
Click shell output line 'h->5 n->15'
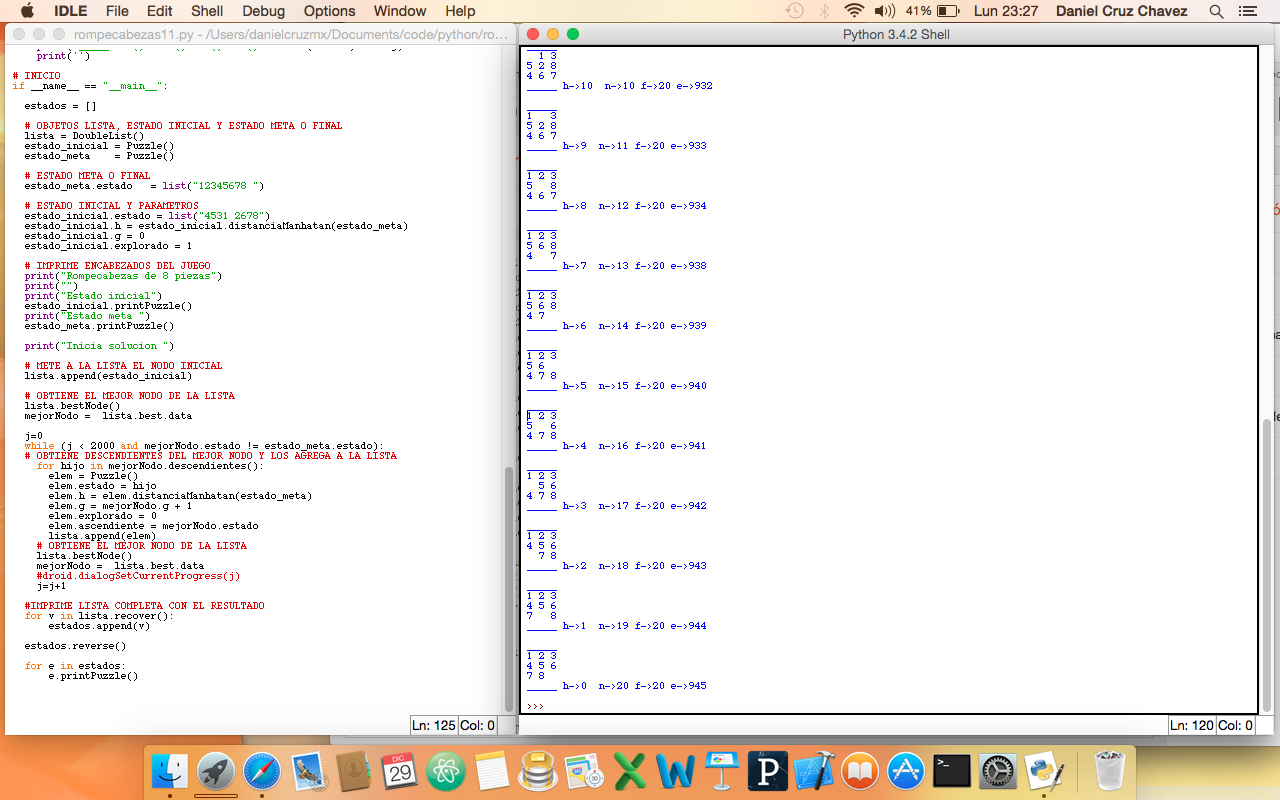[634, 386]
